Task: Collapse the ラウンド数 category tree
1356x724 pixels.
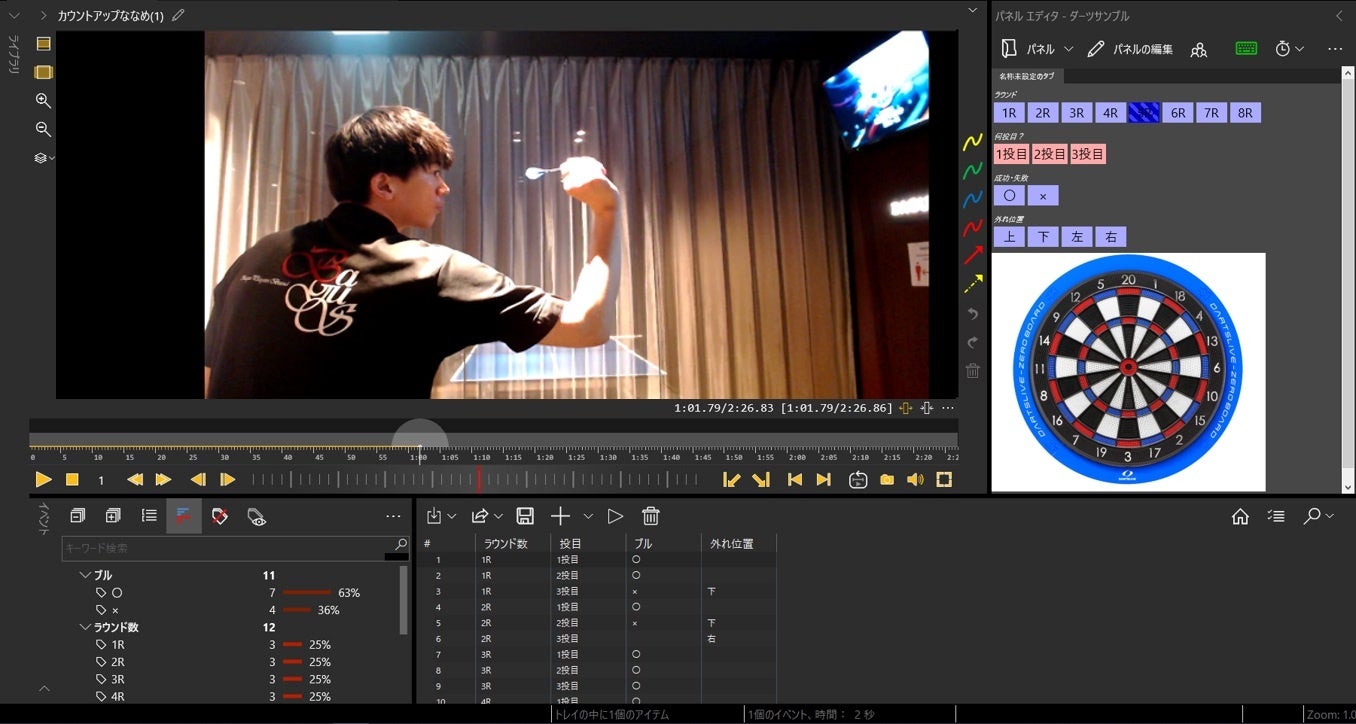Action: pyautogui.click(x=85, y=628)
